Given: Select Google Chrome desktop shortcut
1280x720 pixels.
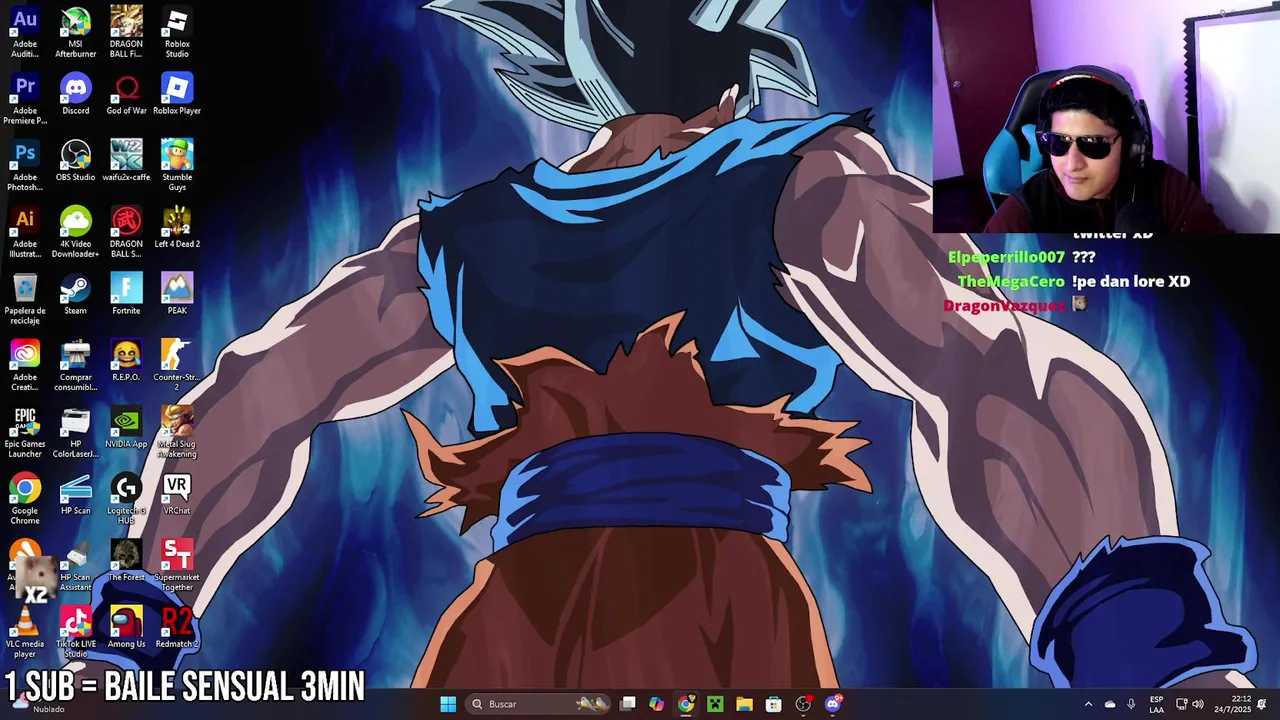Looking at the screenshot, I should [25, 500].
